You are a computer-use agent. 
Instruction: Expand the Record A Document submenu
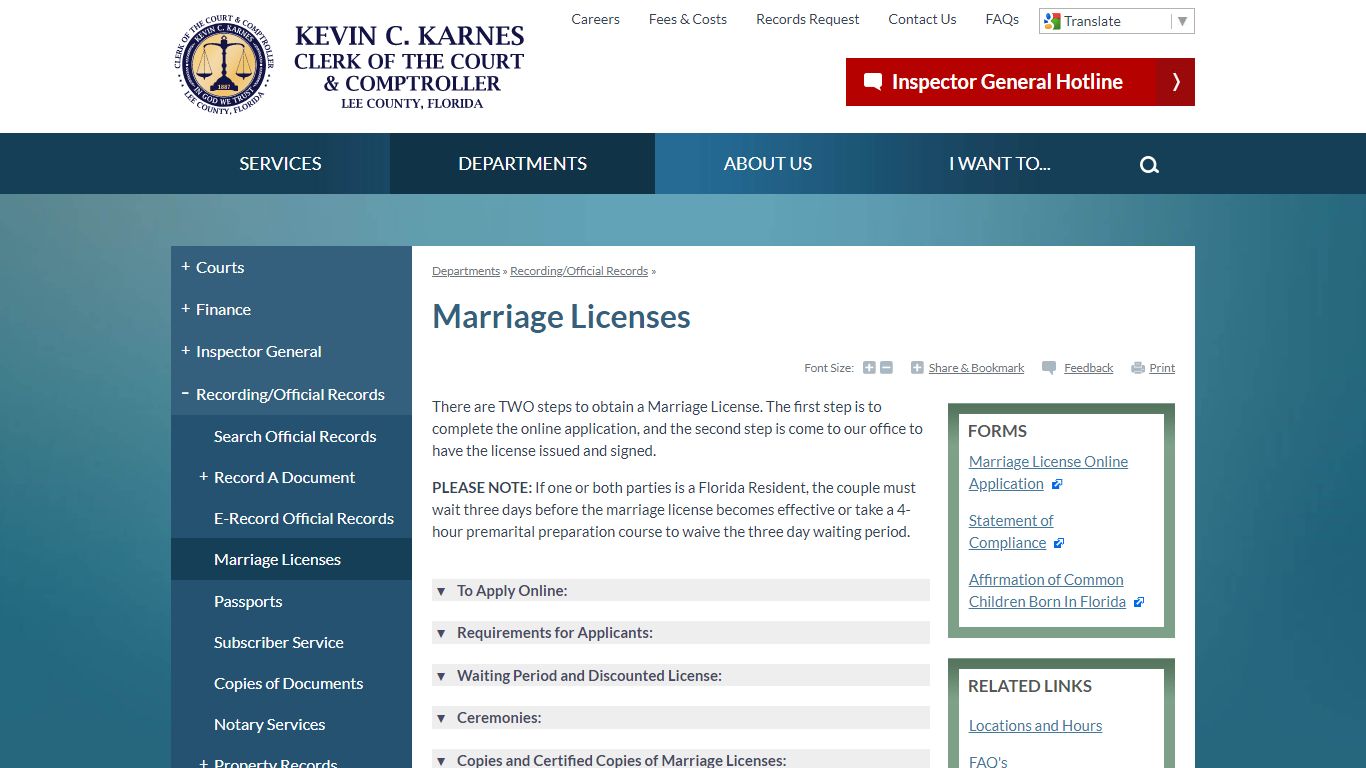tap(203, 477)
